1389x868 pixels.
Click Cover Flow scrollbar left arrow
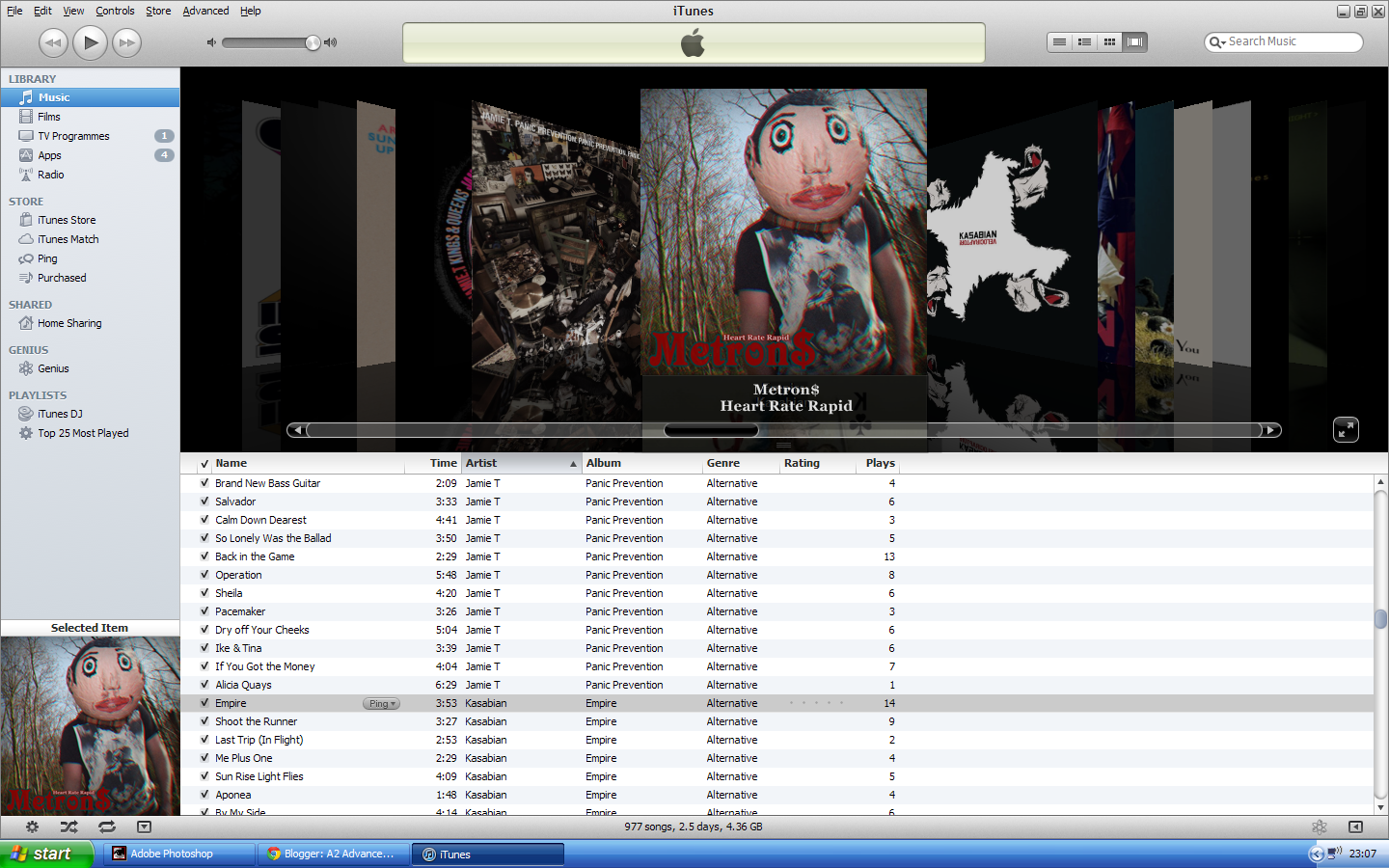pos(297,430)
